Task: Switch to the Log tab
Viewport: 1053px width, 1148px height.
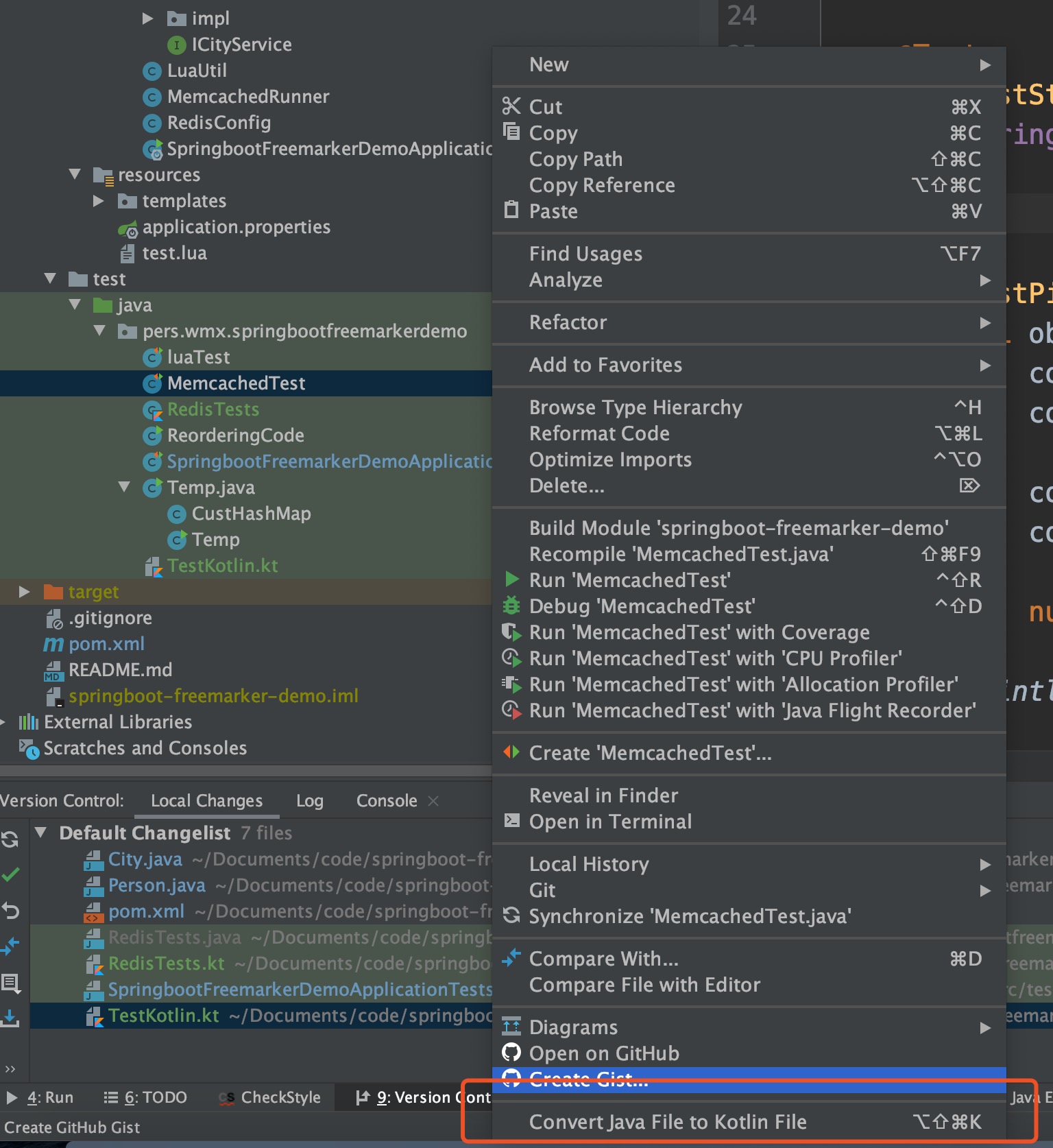Action: click(309, 801)
